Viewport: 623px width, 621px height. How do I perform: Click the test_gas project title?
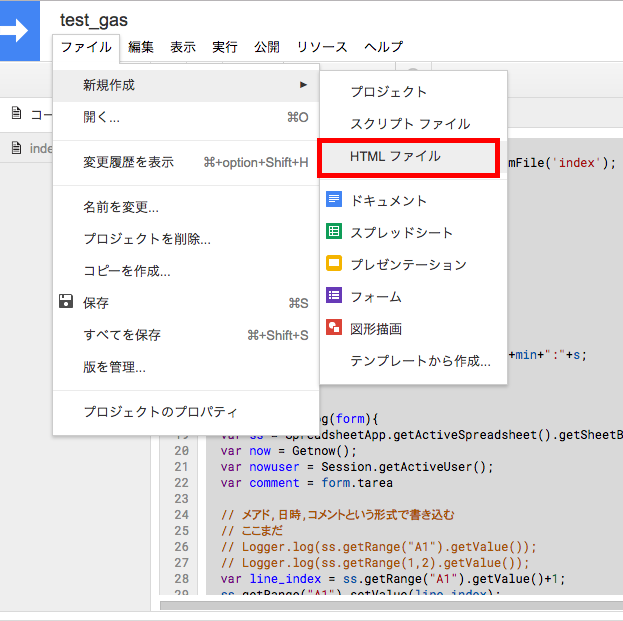pyautogui.click(x=94, y=20)
